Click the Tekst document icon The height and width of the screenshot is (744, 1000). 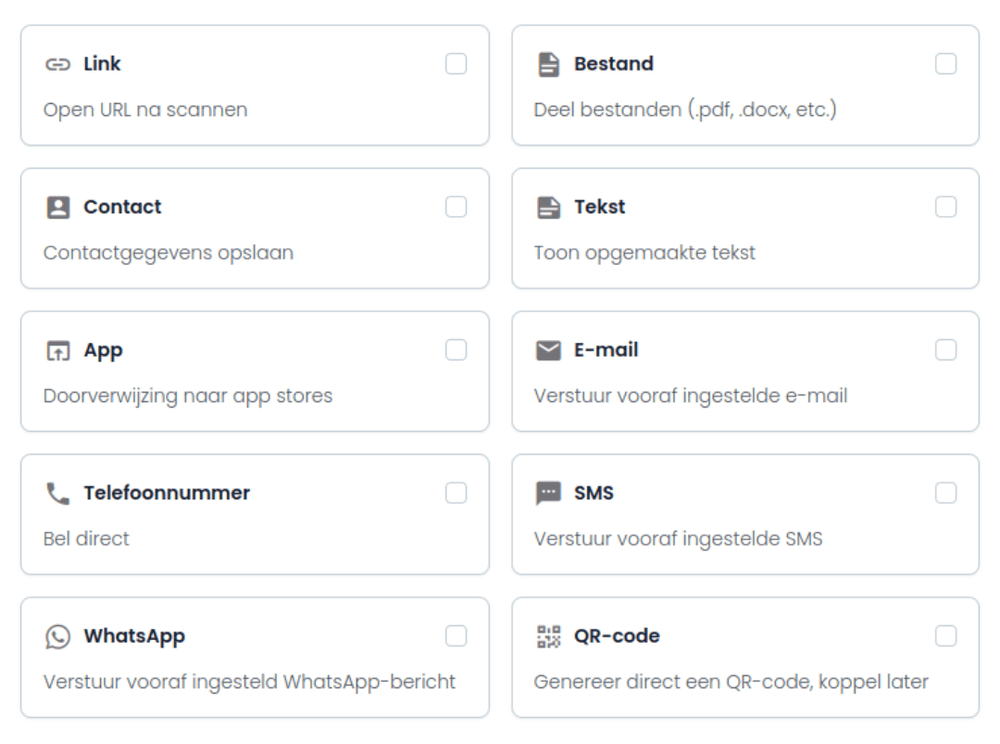[548, 207]
